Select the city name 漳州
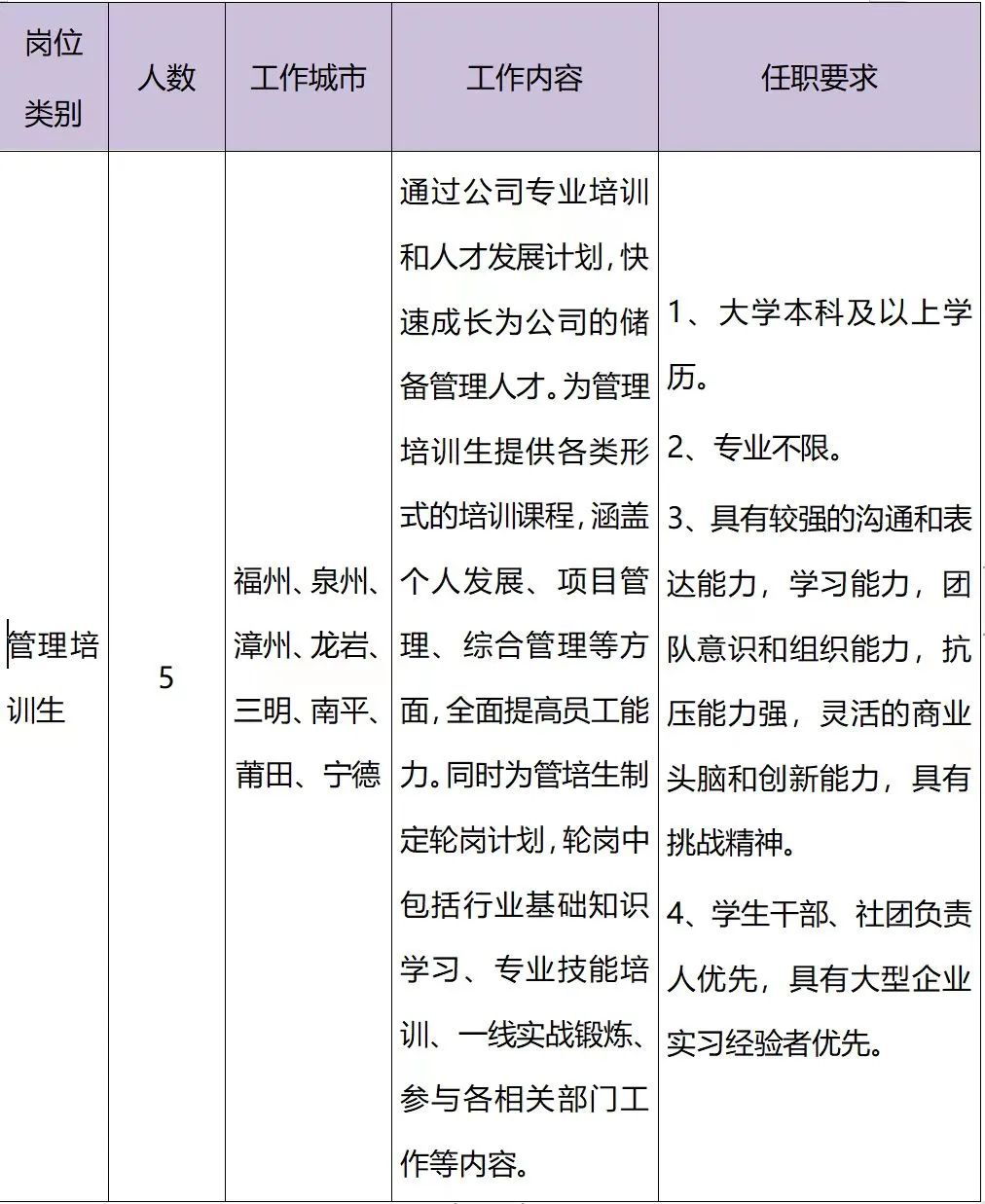Viewport: 985px width, 1204px height. click(x=263, y=646)
